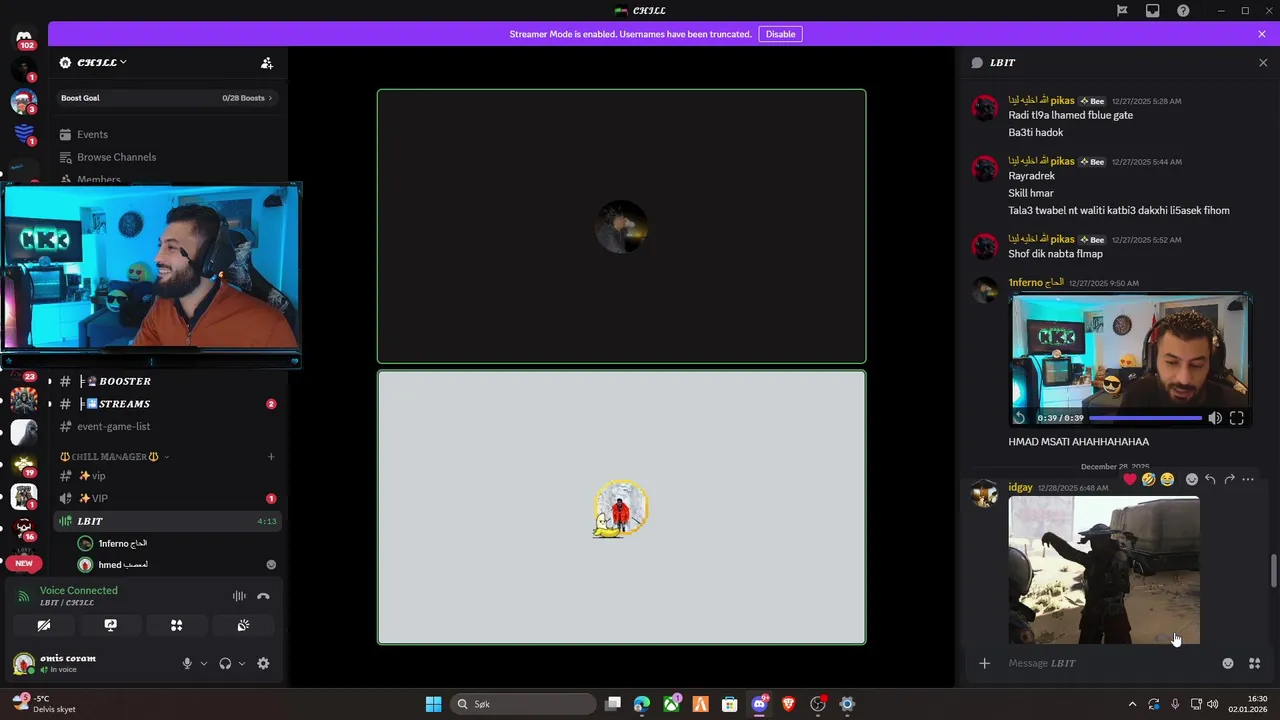Toggle noise suppression waveform icon
The width and height of the screenshot is (1280, 720).
tap(239, 596)
